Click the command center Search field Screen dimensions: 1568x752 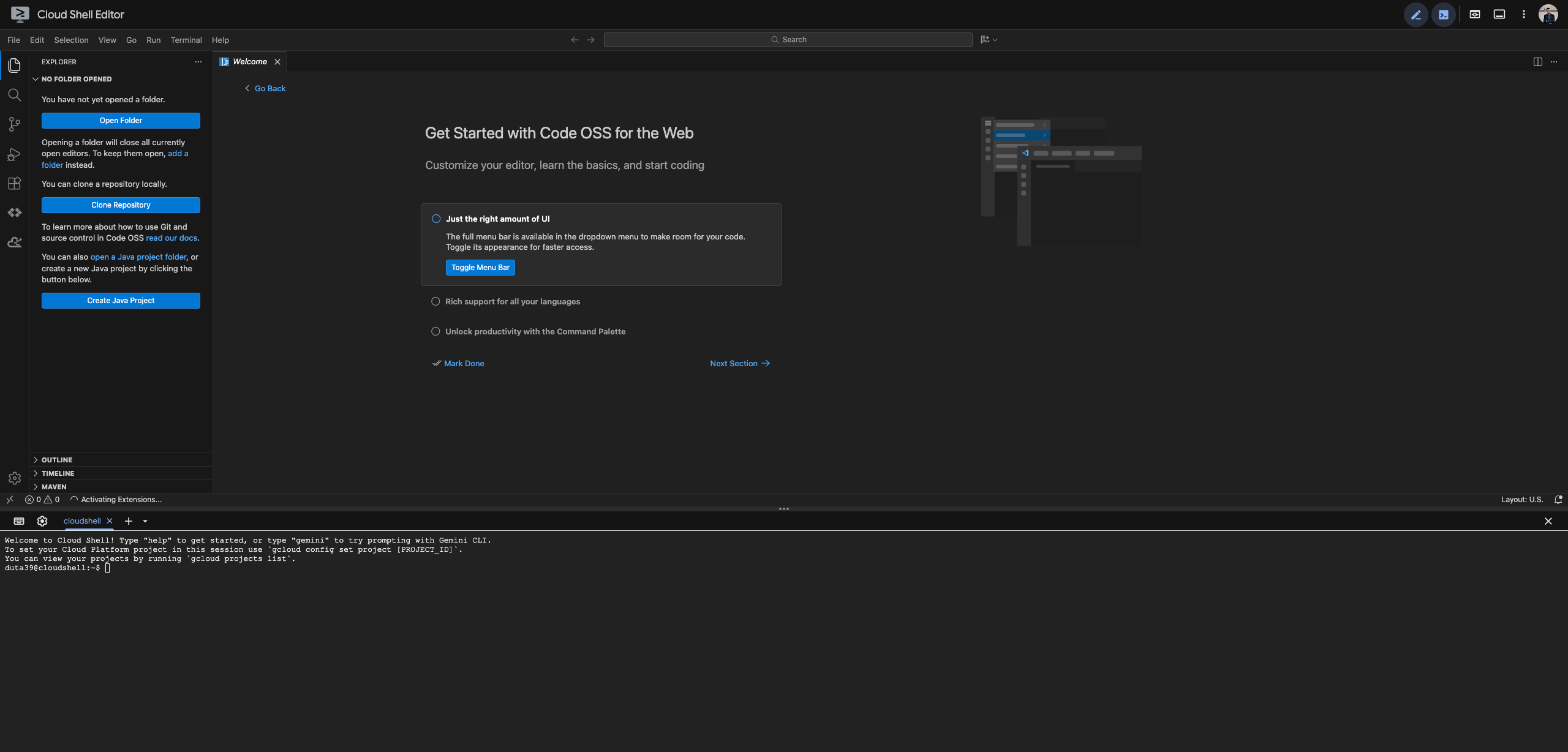(x=788, y=40)
